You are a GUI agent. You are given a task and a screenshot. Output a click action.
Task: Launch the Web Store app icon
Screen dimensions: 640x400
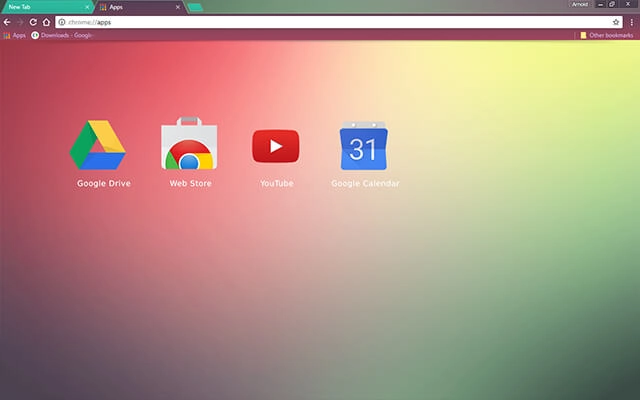[189, 143]
